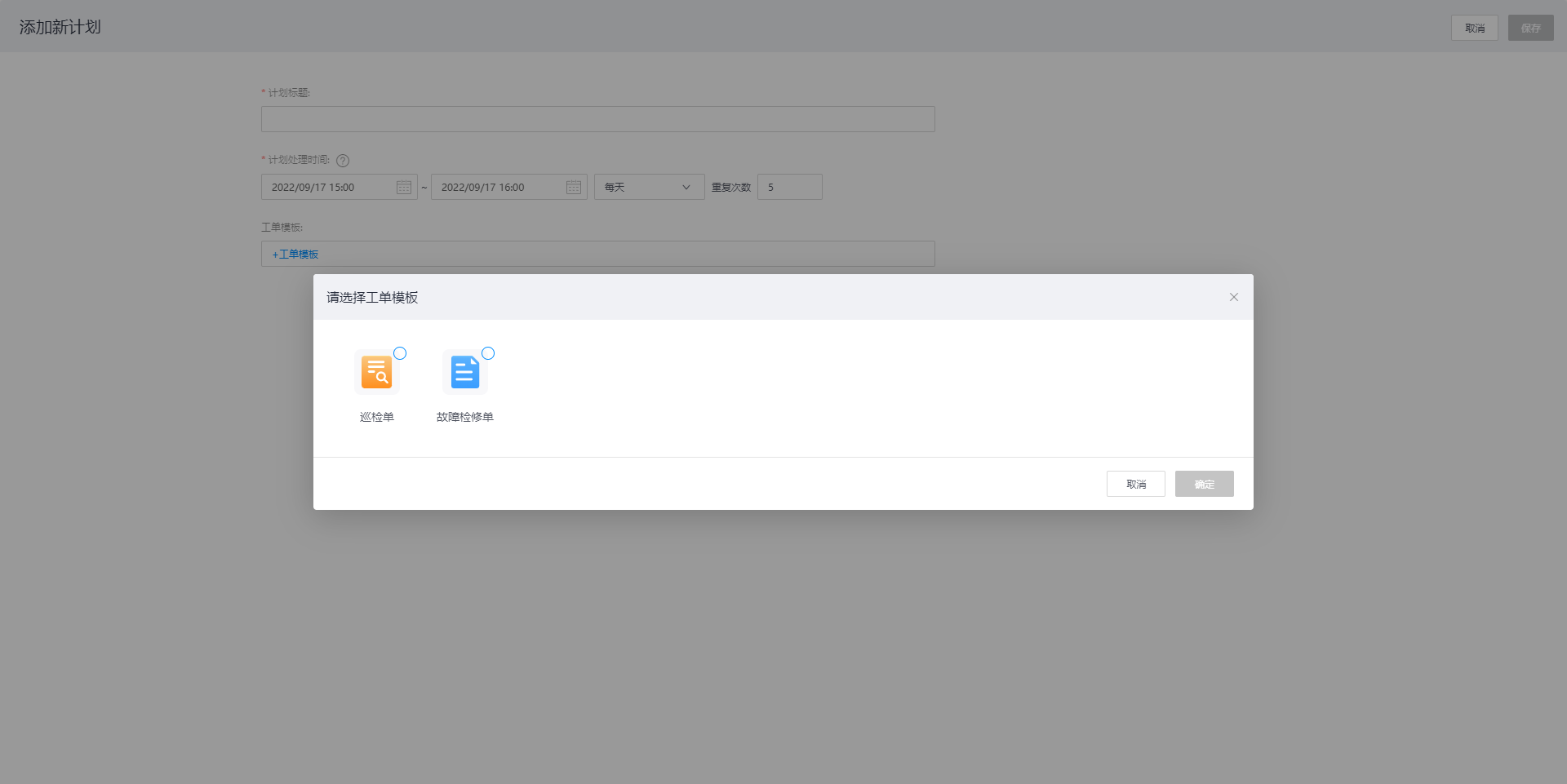Click the +工单模板 link
1567x784 pixels.
click(x=295, y=255)
